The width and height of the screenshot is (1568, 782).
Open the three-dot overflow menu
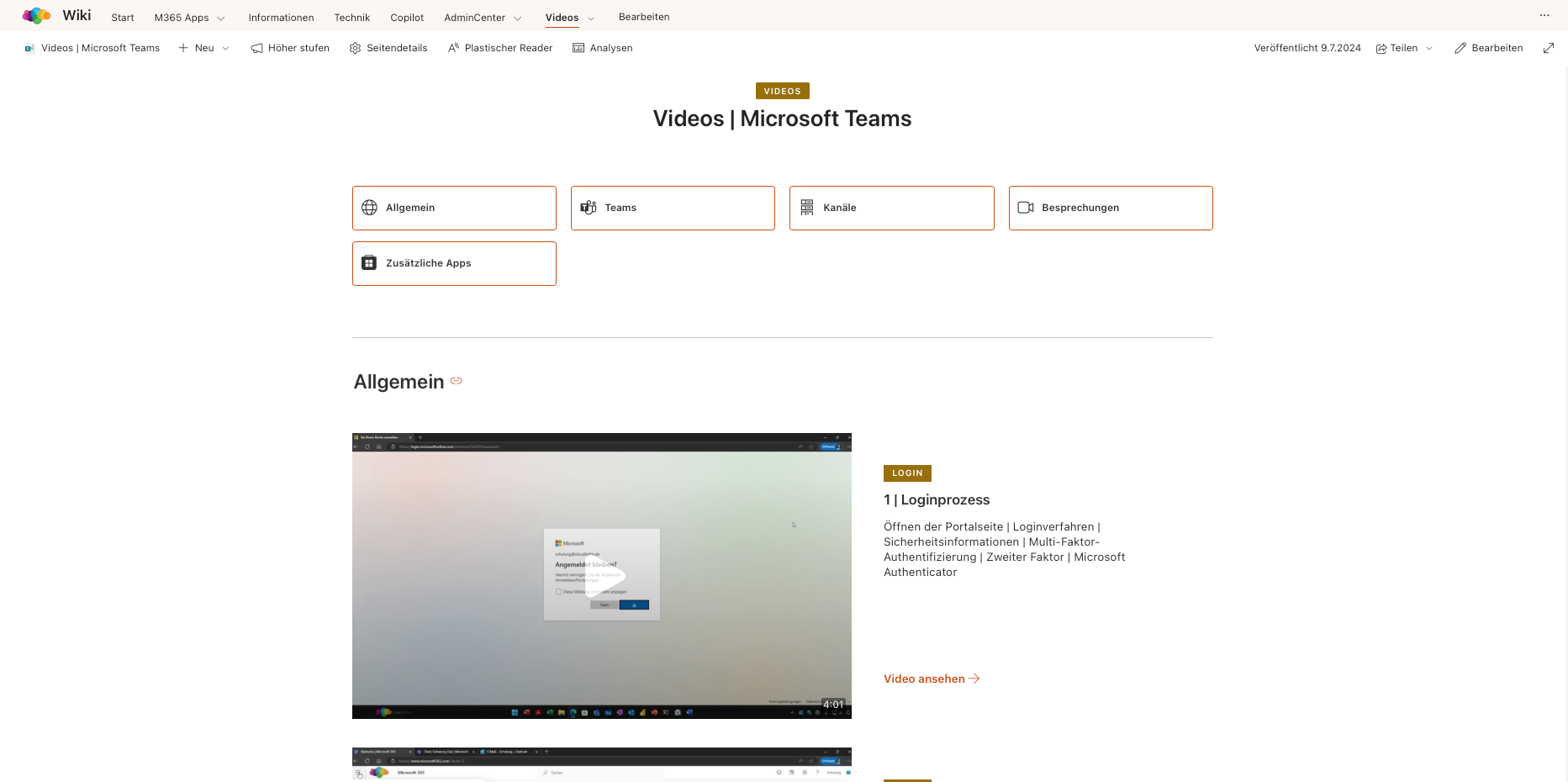pos(1544,16)
